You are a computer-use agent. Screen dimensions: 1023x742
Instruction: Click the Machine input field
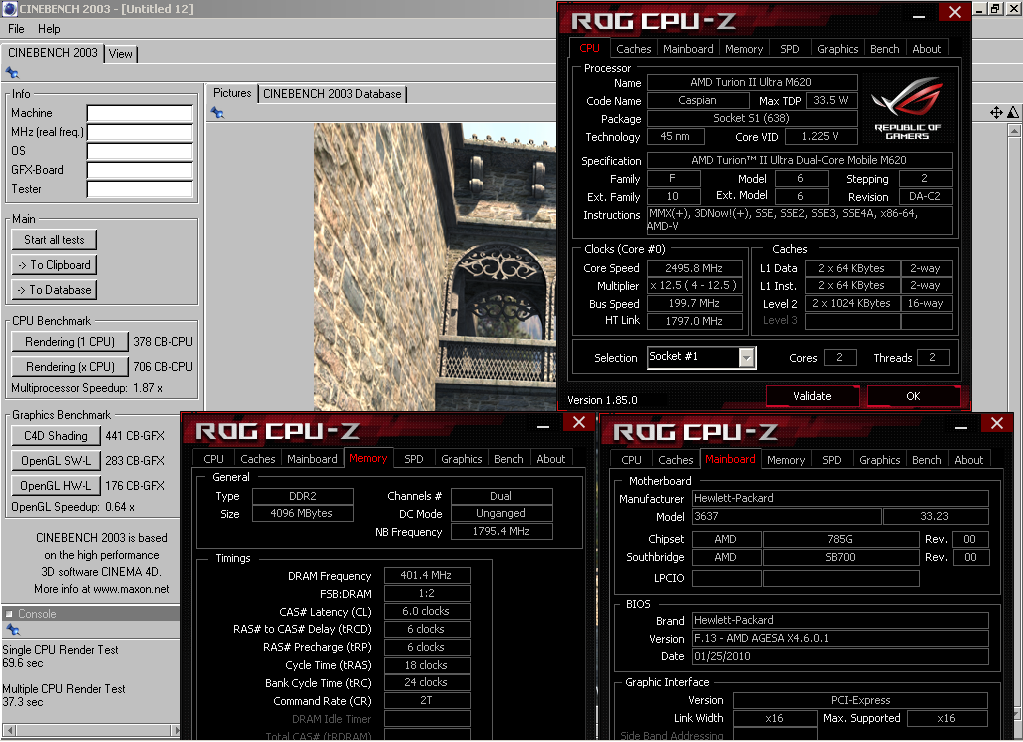pyautogui.click(x=140, y=114)
